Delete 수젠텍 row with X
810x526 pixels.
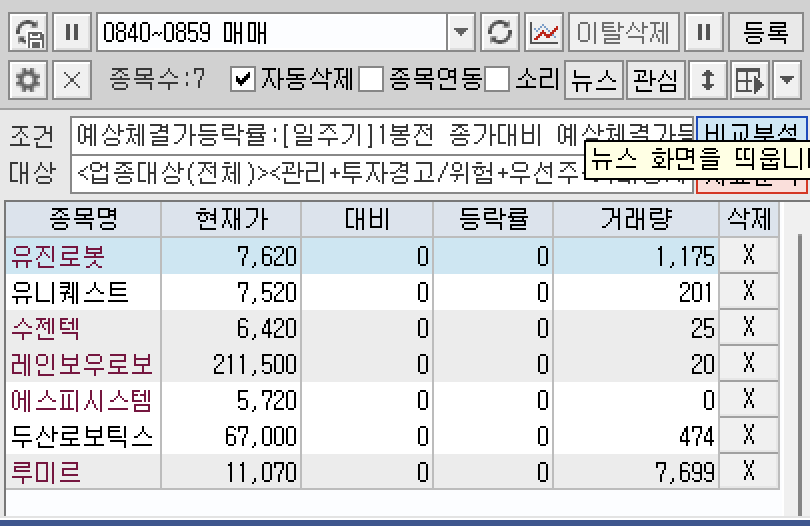coord(749,327)
